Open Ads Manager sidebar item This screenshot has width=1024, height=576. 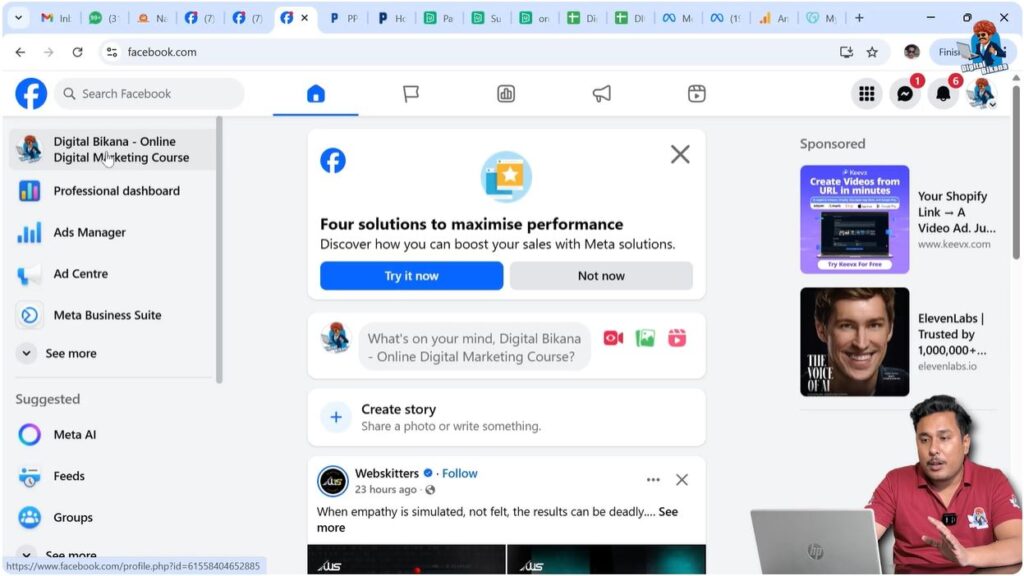pos(112,232)
